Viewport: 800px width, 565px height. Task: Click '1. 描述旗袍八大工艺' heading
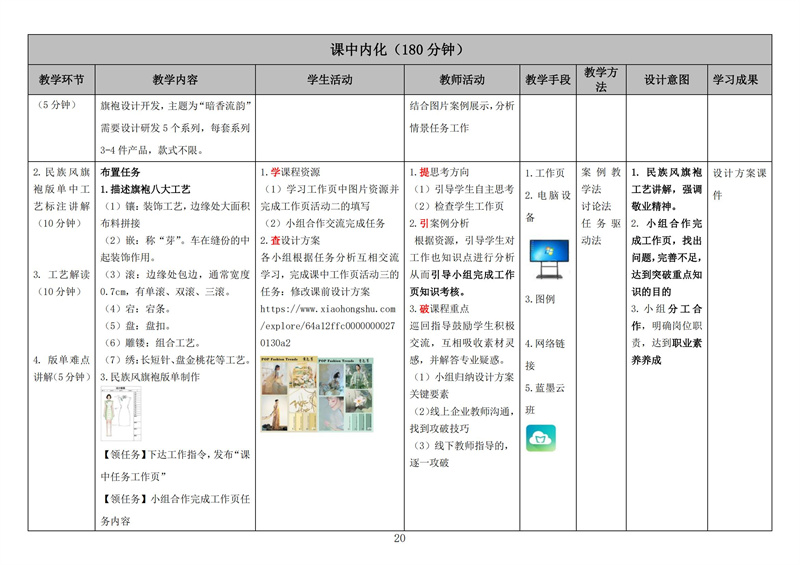point(145,189)
